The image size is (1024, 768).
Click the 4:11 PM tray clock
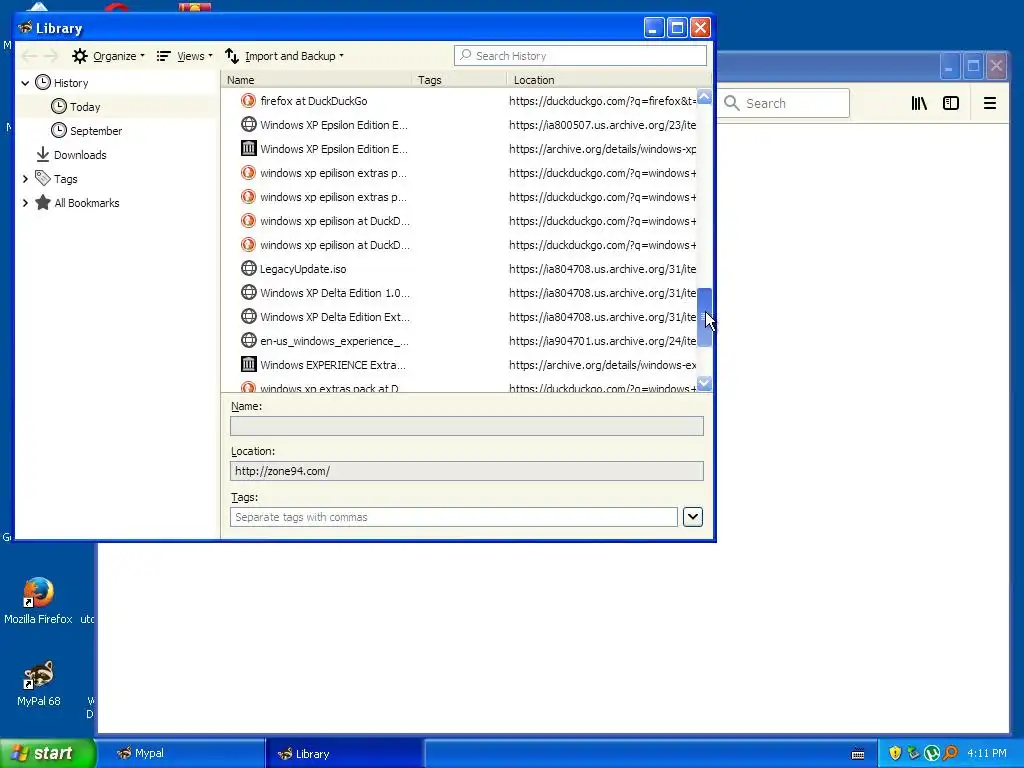click(x=987, y=753)
